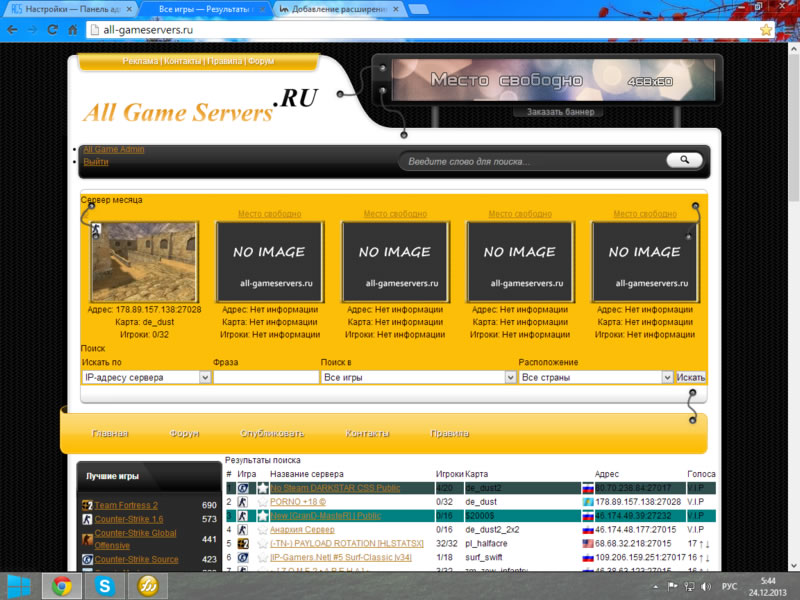The height and width of the screenshot is (600, 800).
Task: Click the All Game Servers .RU logo
Action: pyautogui.click(x=200, y=106)
